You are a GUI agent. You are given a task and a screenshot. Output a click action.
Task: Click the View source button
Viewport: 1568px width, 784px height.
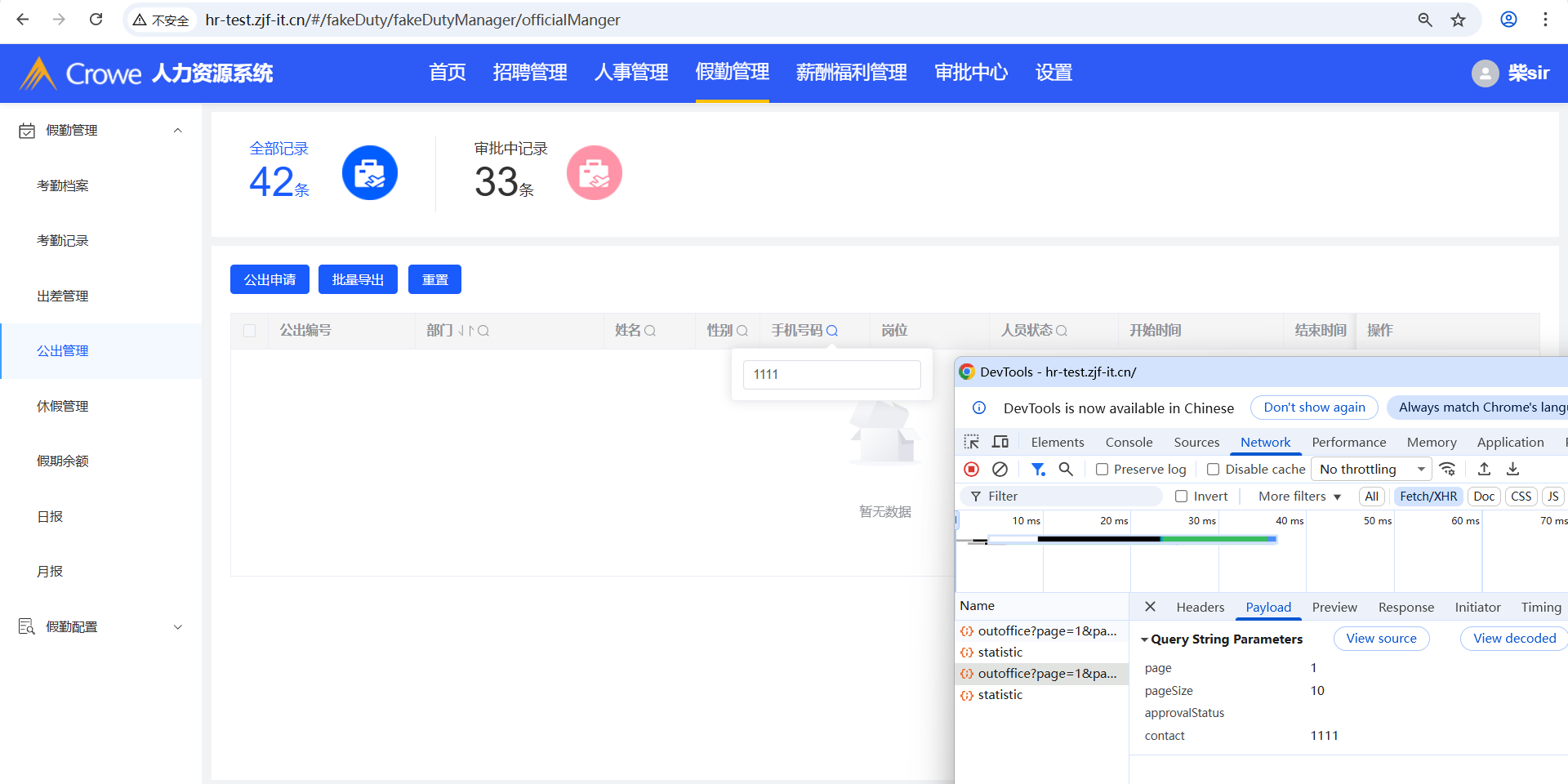pyautogui.click(x=1382, y=639)
